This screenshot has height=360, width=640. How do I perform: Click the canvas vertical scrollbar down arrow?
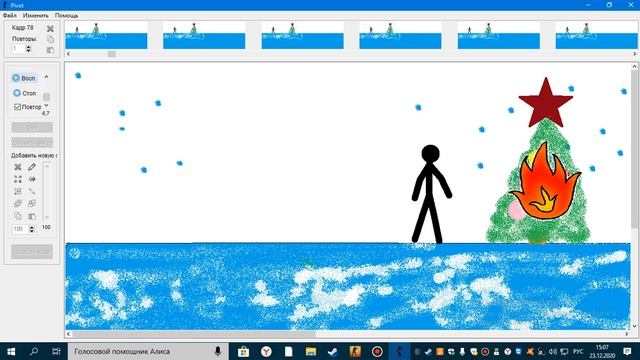pos(634,326)
